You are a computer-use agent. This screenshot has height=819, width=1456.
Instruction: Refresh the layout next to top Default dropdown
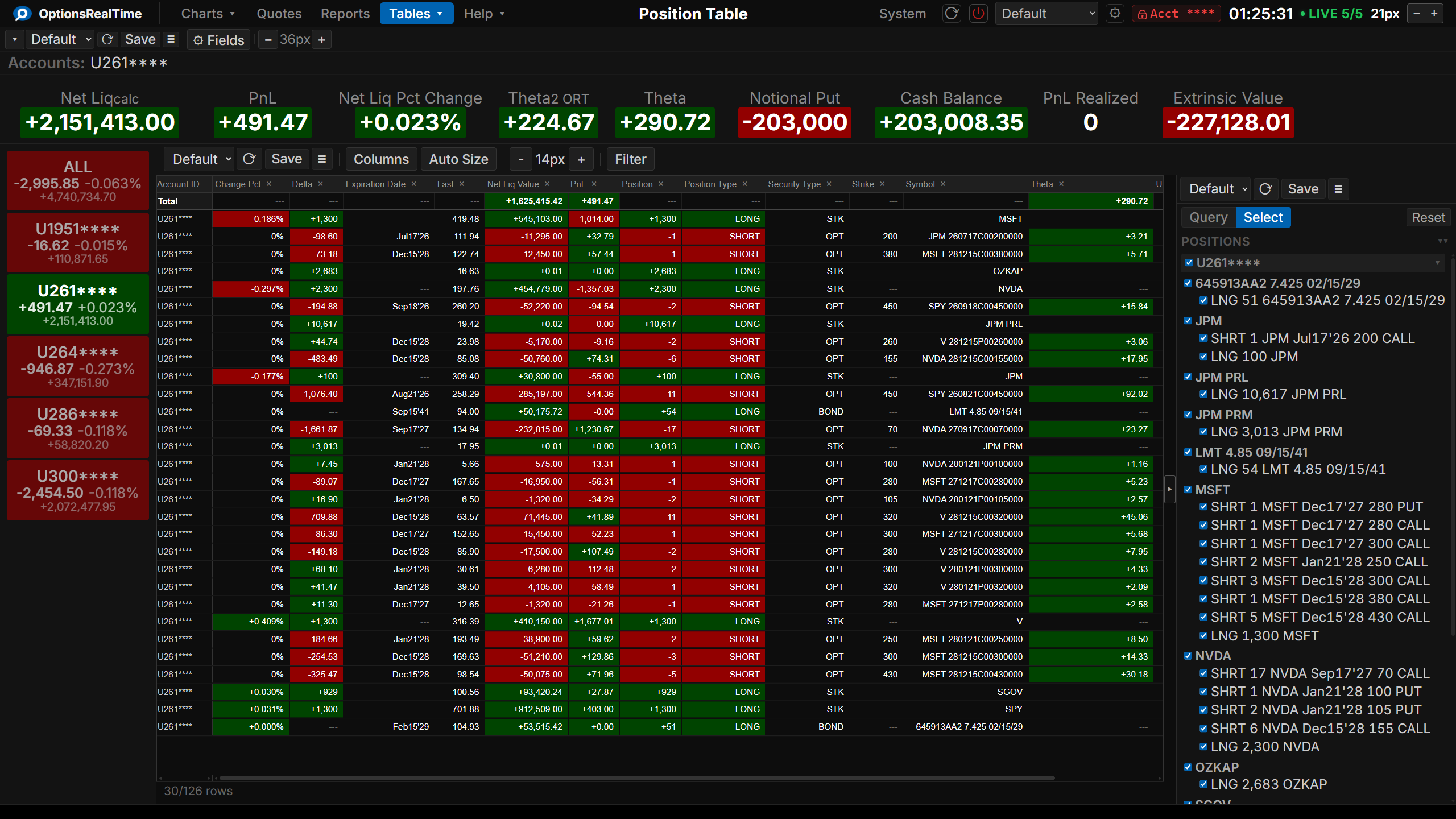(x=107, y=39)
